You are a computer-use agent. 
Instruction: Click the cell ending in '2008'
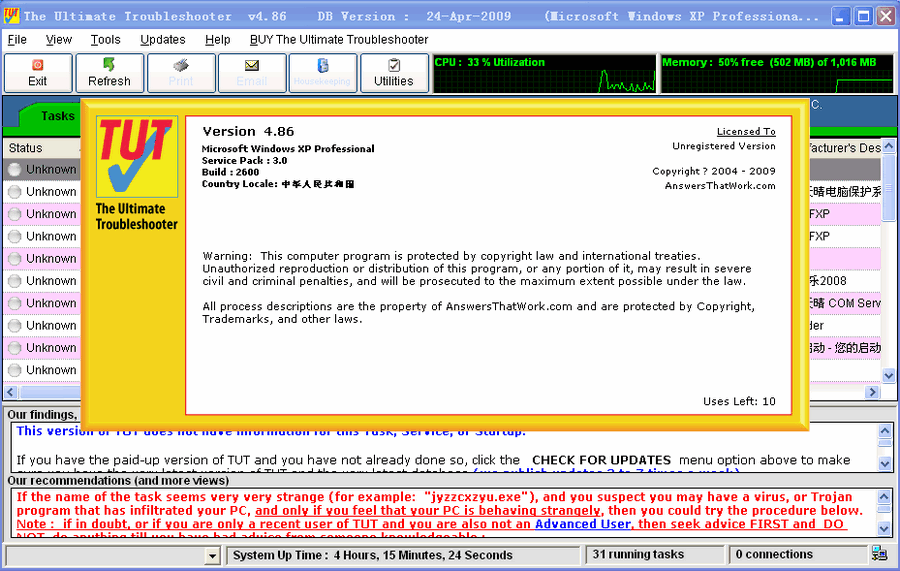click(x=845, y=281)
